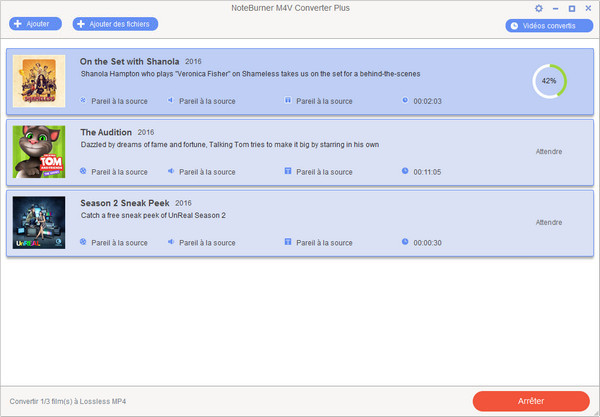The width and height of the screenshot is (600, 417).
Task: Open audio track setting for The Audition
Action: [x=207, y=171]
